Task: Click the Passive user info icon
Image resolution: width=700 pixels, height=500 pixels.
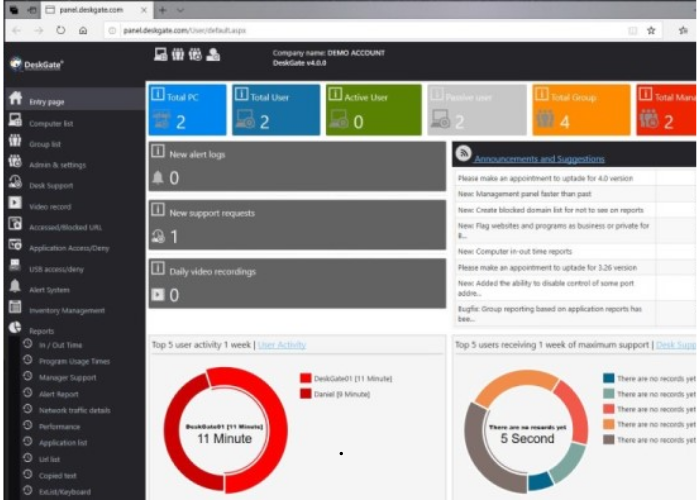Action: pos(437,94)
